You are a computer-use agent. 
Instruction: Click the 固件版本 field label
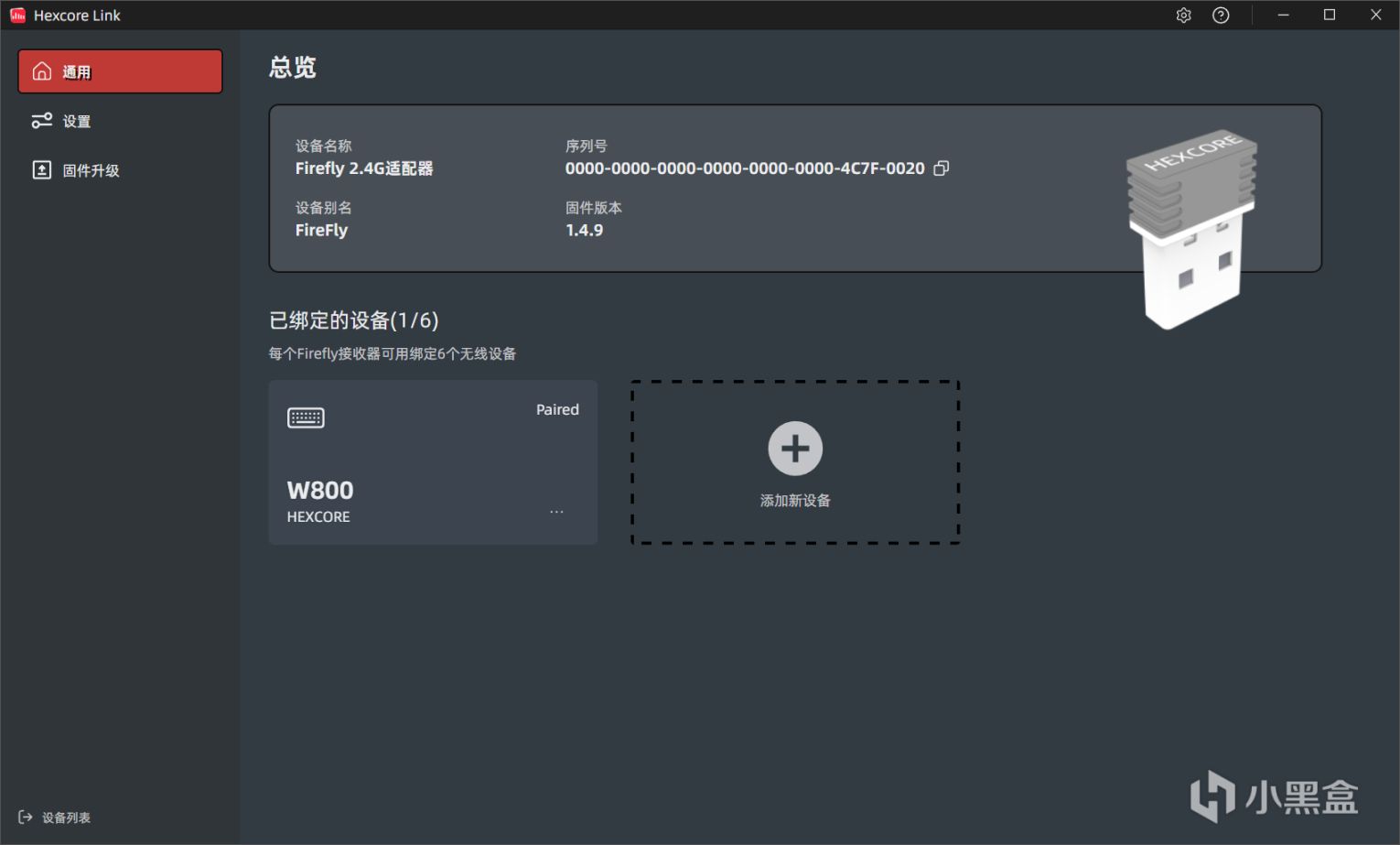(594, 209)
